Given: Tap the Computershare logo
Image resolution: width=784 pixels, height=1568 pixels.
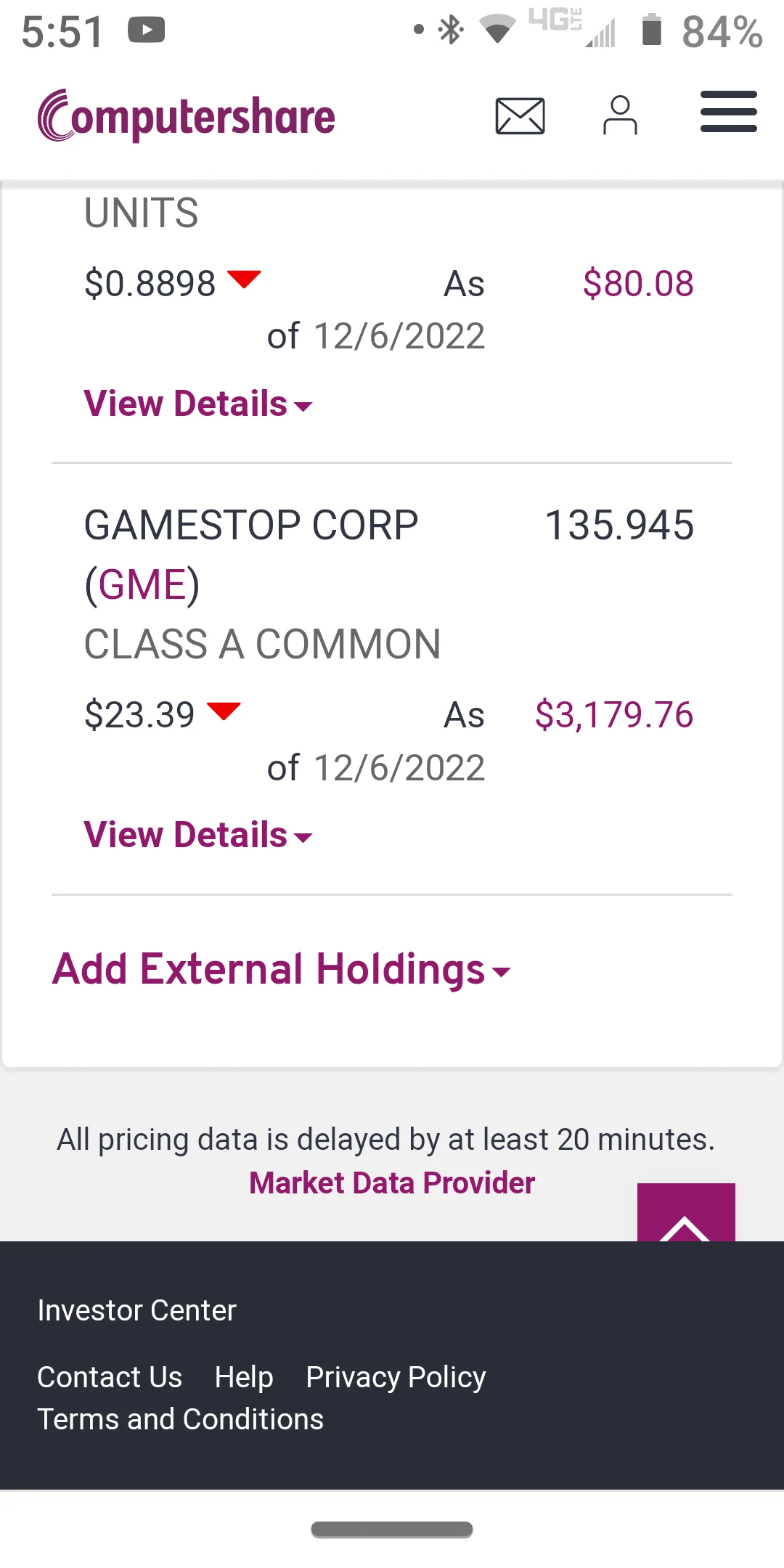Looking at the screenshot, I should point(187,116).
